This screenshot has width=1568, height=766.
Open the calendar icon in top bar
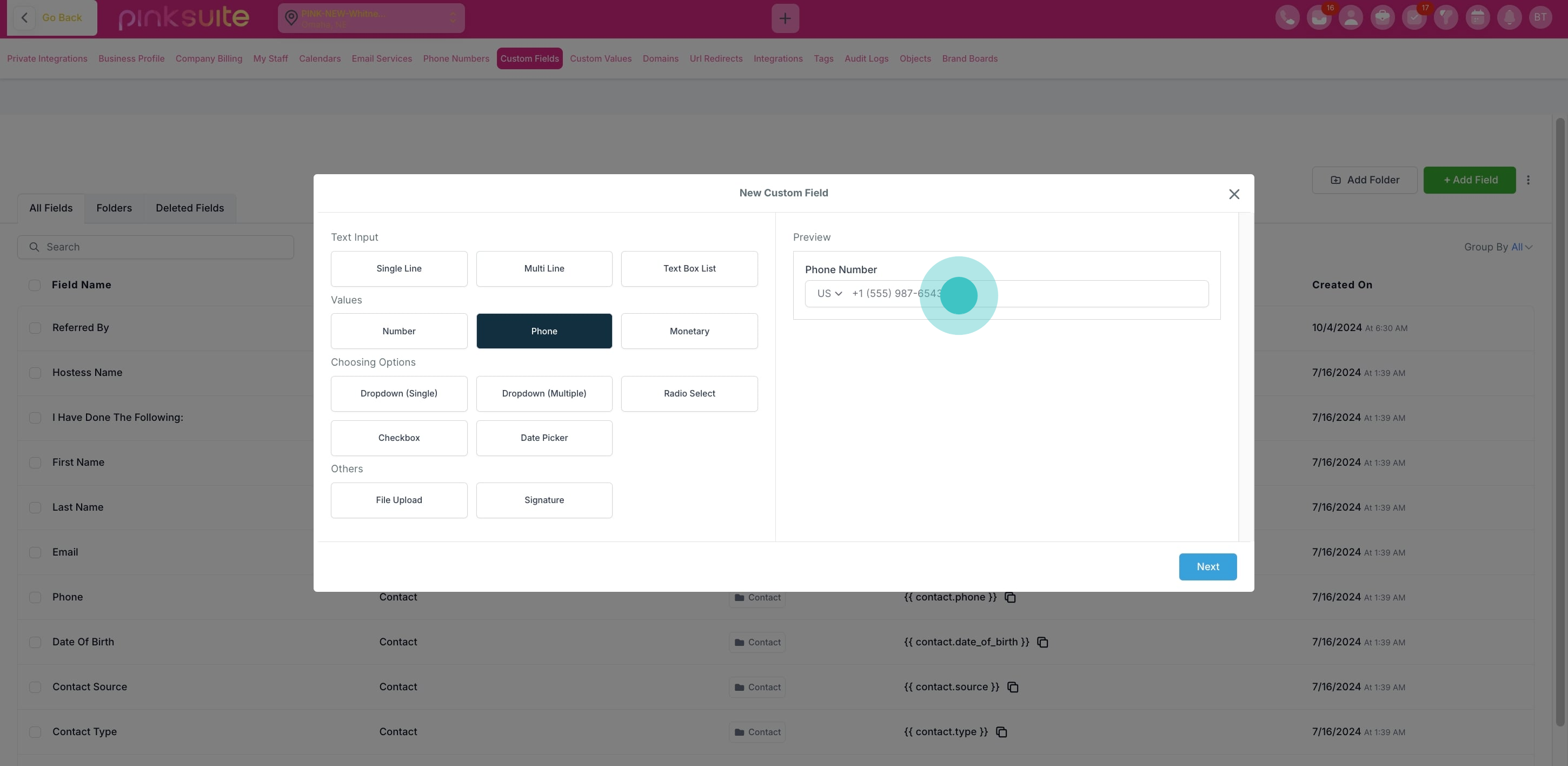[1477, 18]
